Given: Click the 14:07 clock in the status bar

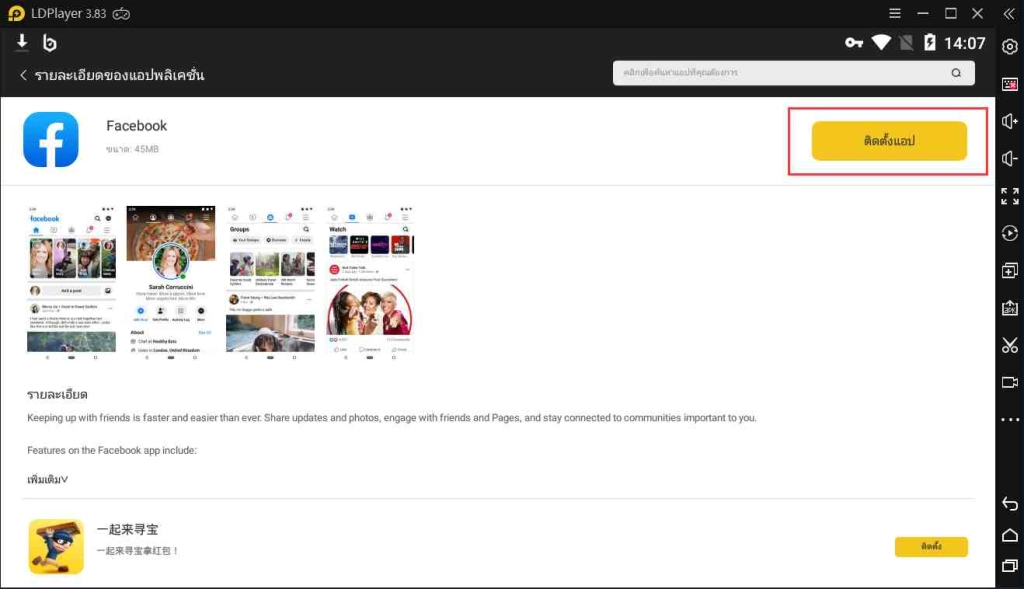Looking at the screenshot, I should click(x=965, y=43).
